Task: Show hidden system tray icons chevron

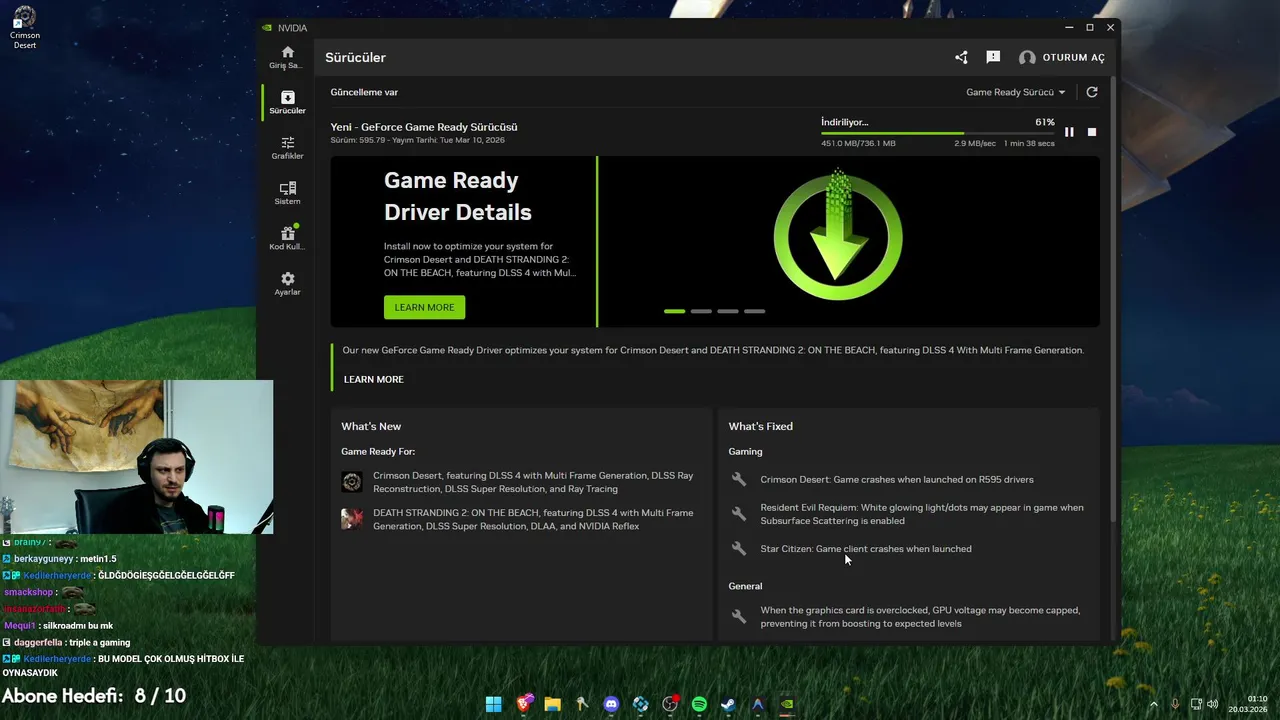Action: (x=1154, y=704)
